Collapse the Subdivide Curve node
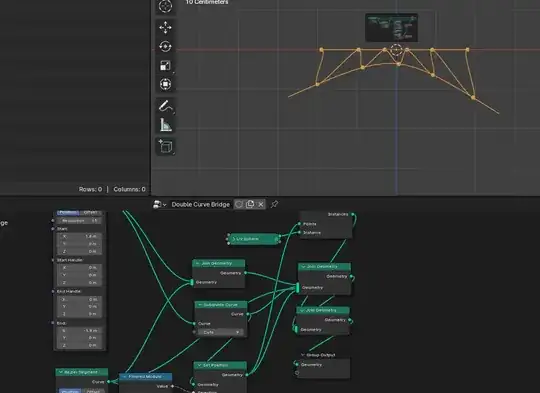 coord(200,305)
